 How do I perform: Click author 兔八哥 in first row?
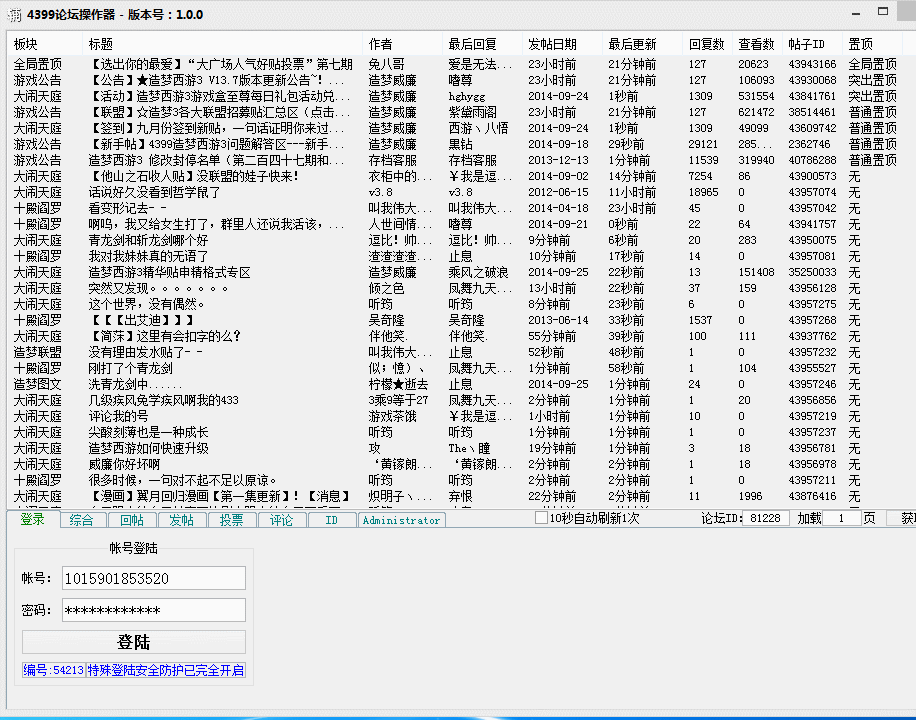pos(386,64)
